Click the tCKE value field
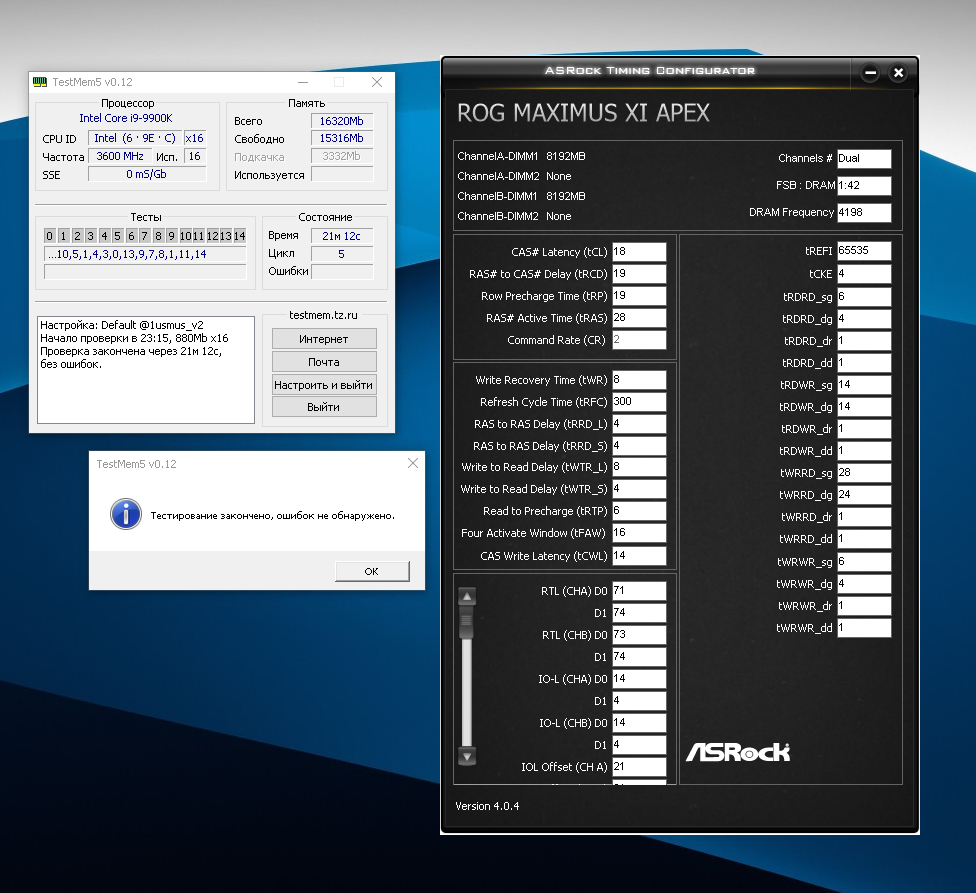 864,274
